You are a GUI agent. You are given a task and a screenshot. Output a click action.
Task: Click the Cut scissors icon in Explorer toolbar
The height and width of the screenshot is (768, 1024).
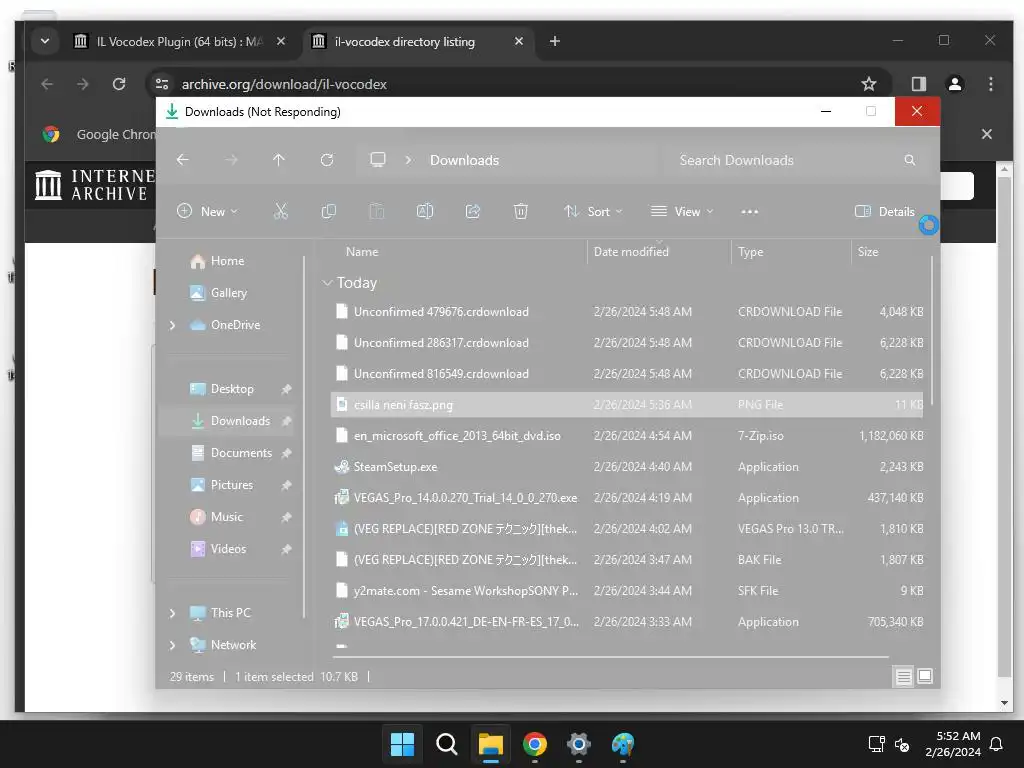point(281,211)
